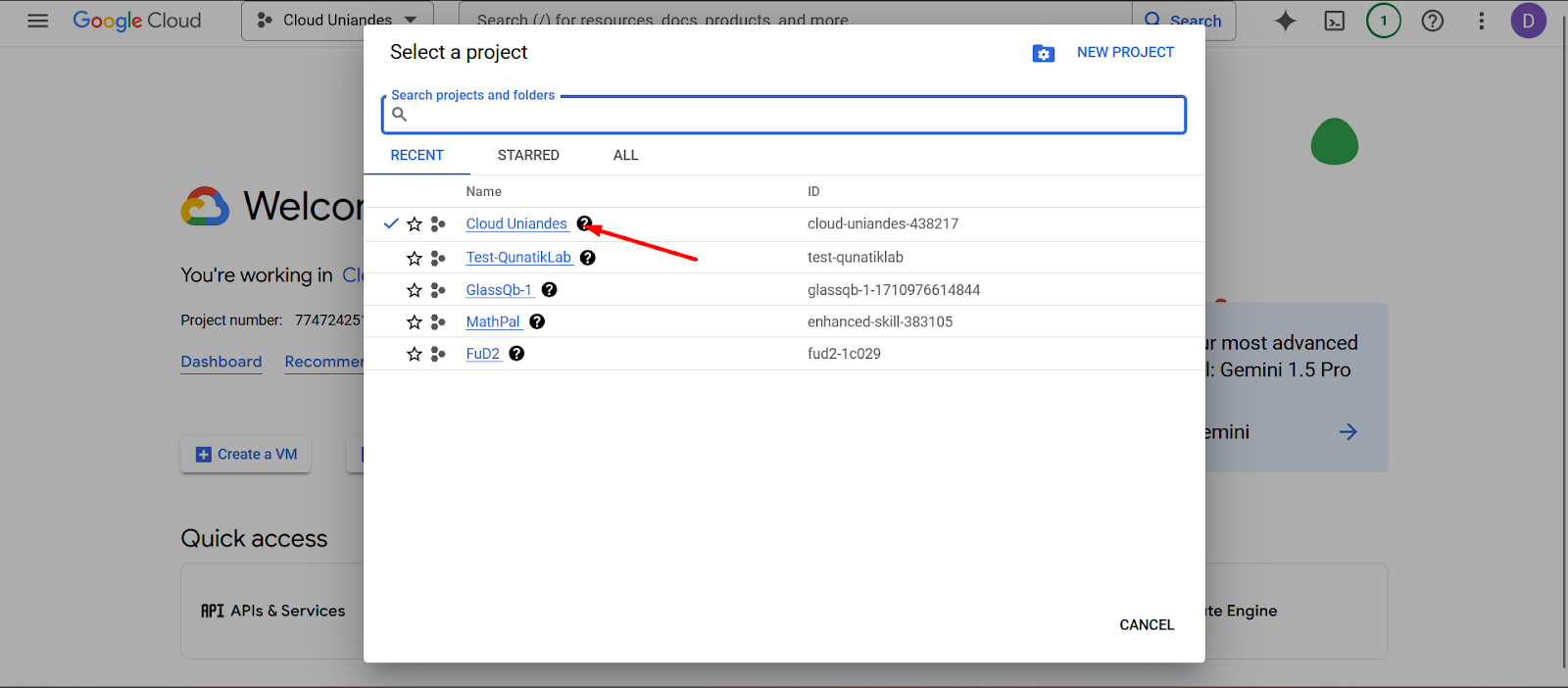Star the MathPal project
Viewport: 1568px width, 688px height.
[415, 321]
